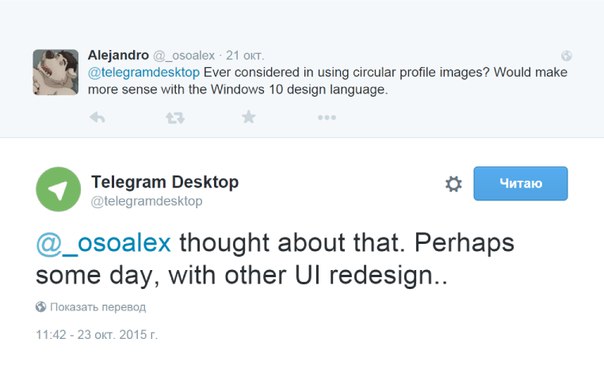The image size is (604, 392).
Task: Open the gear settings dropdown beside Читаю
Action: click(x=453, y=184)
